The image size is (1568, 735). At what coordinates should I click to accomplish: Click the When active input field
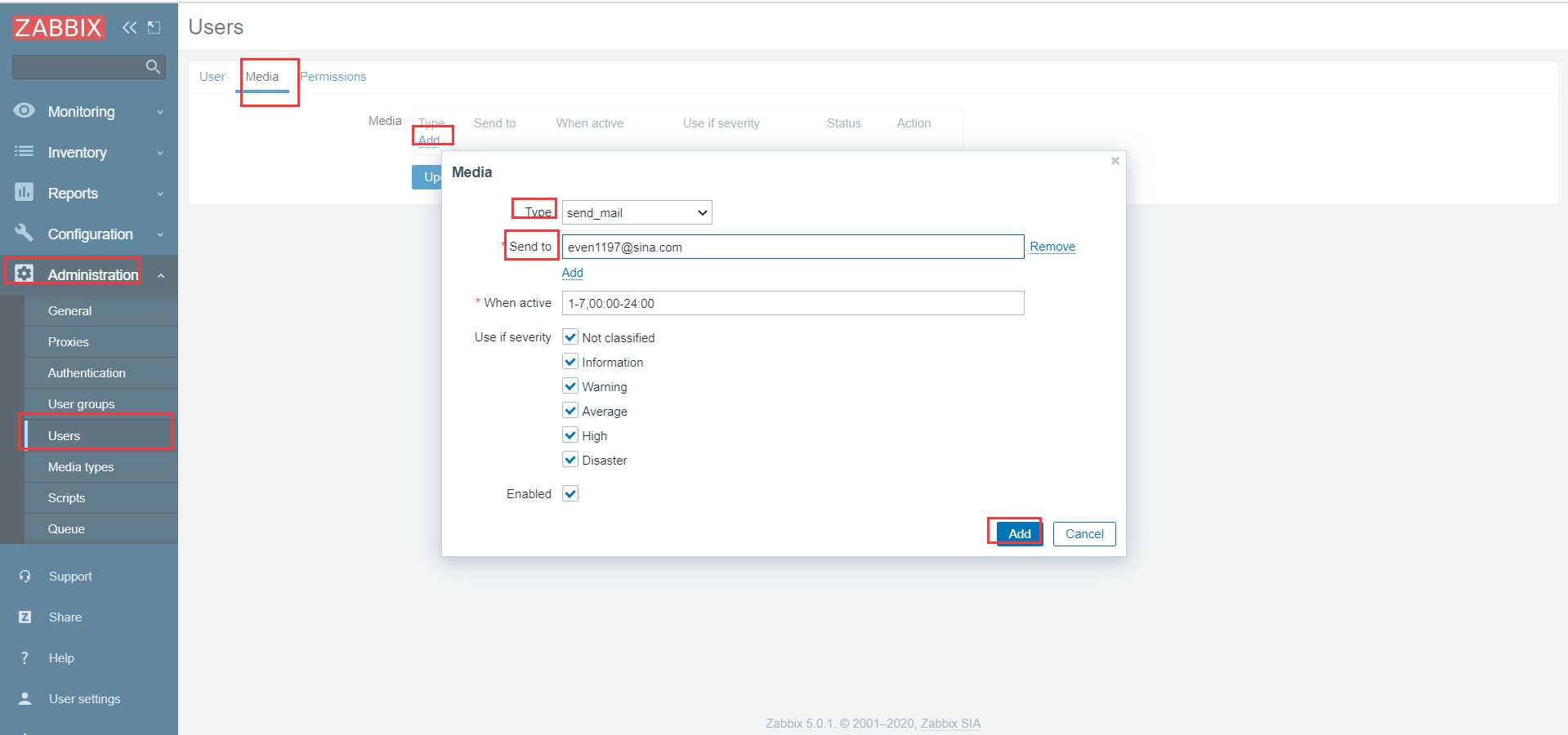793,303
